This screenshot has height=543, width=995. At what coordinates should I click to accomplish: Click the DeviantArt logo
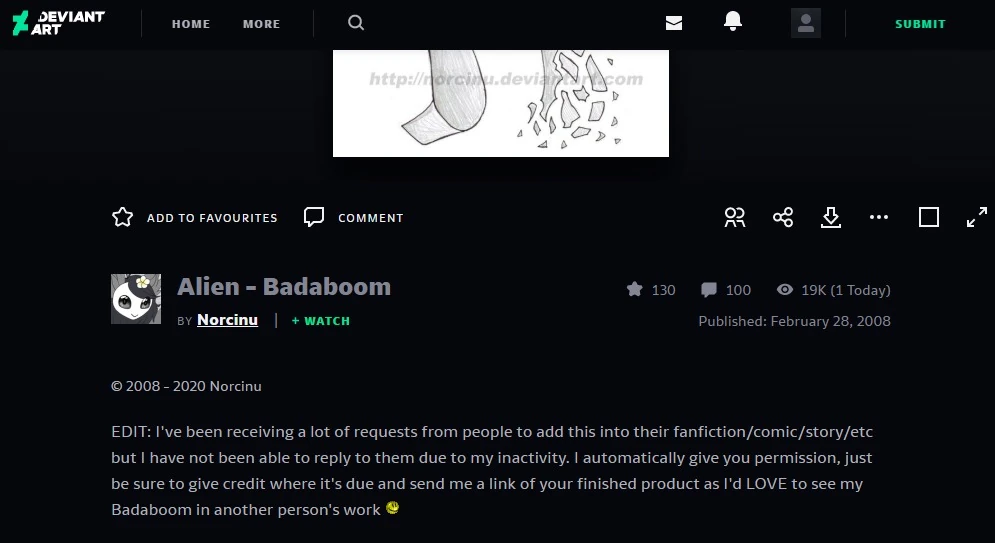[x=57, y=23]
